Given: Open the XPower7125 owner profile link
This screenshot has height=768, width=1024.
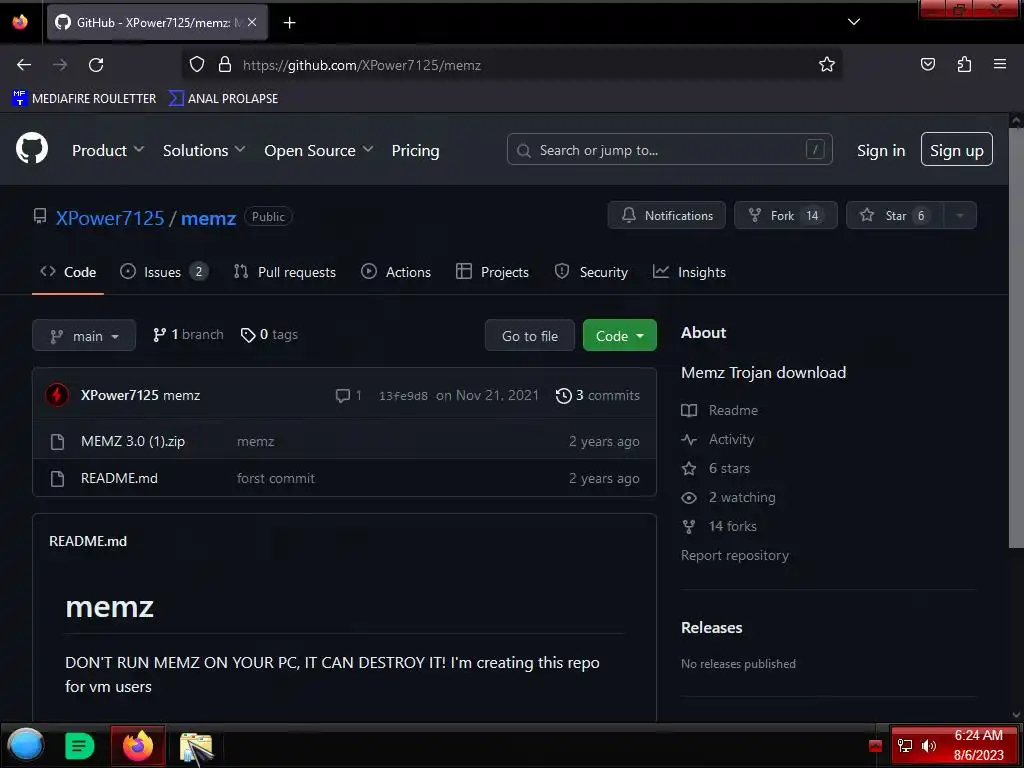Looking at the screenshot, I should 110,217.
